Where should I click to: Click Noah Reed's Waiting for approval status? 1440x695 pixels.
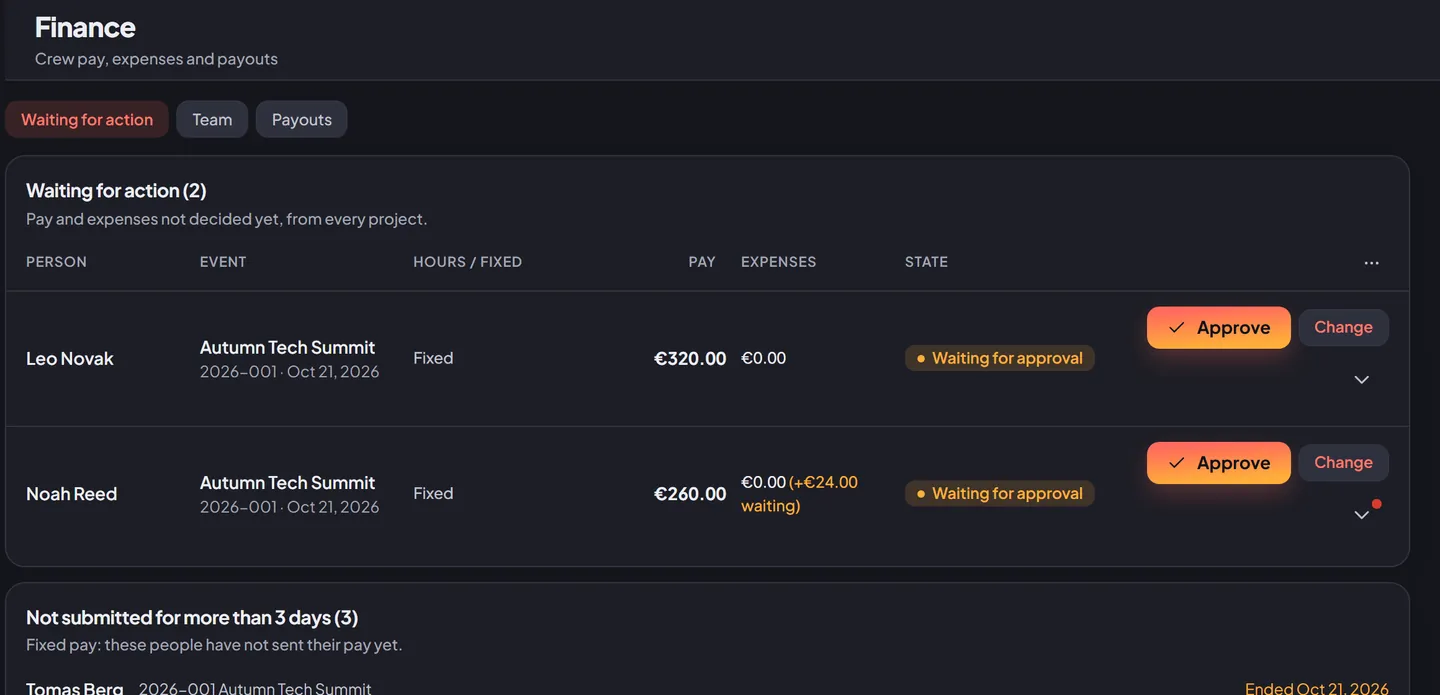coord(1000,493)
